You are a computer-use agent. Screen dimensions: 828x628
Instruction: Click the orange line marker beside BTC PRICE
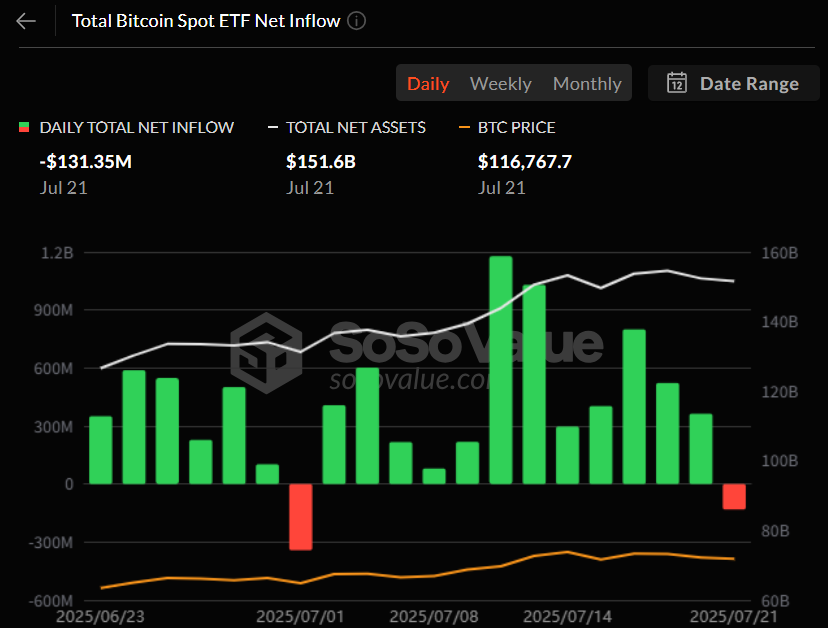pyautogui.click(x=465, y=127)
